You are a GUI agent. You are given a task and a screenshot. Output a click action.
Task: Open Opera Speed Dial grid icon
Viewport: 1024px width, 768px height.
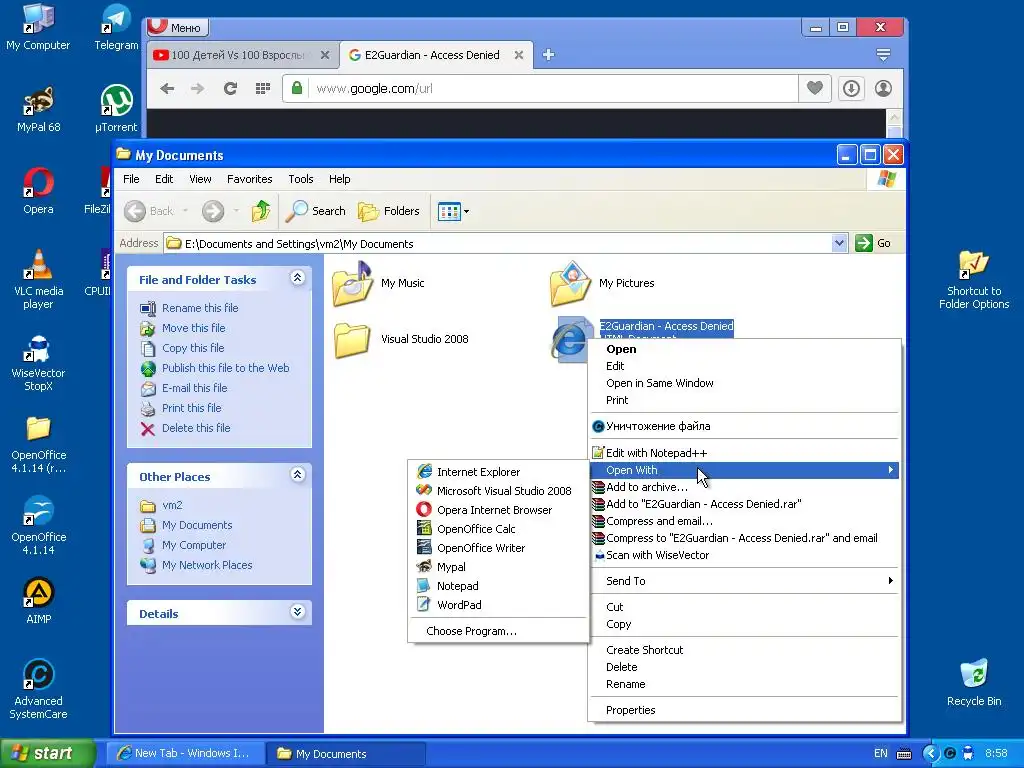263,88
